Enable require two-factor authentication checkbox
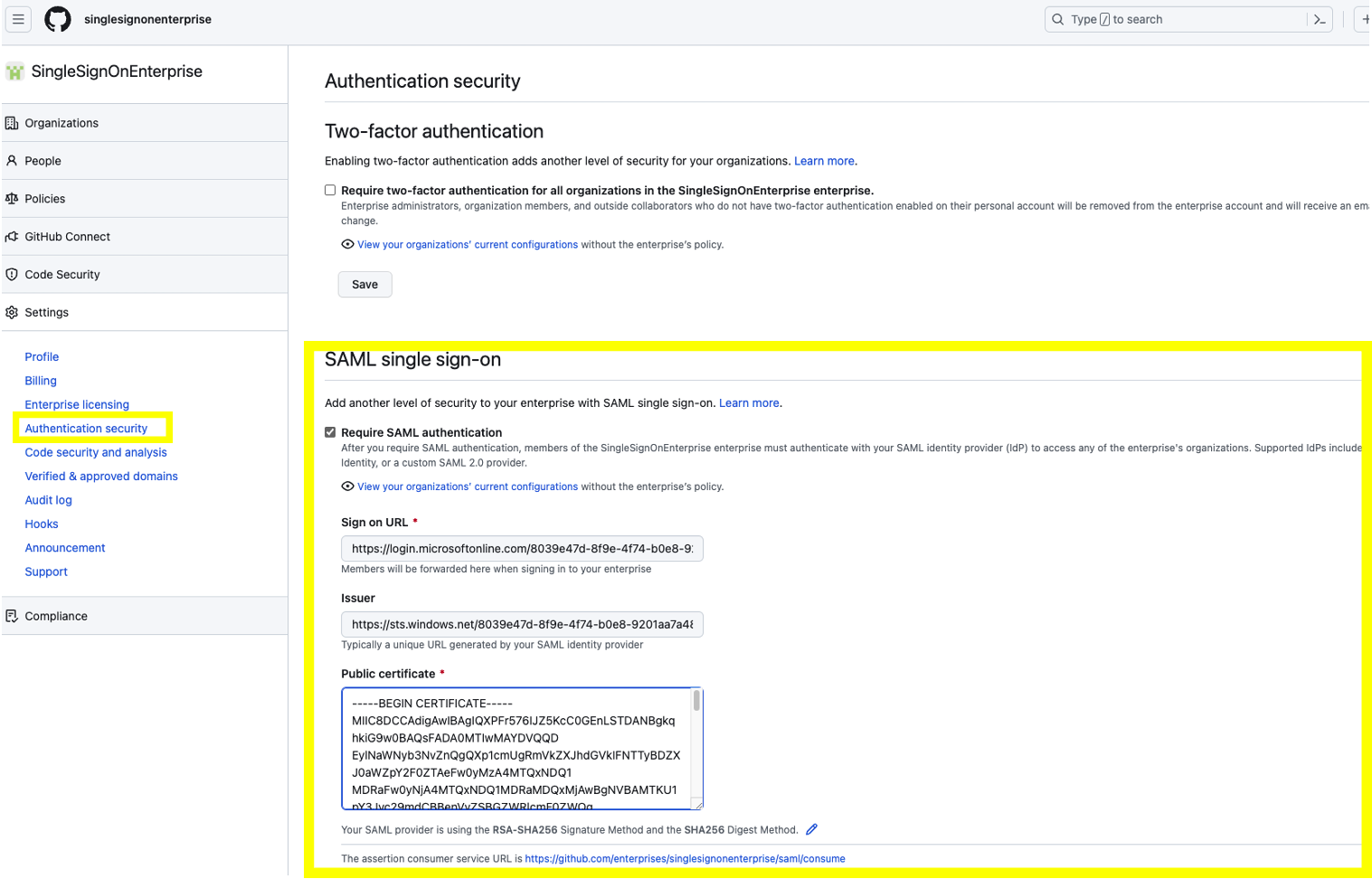 tap(330, 190)
